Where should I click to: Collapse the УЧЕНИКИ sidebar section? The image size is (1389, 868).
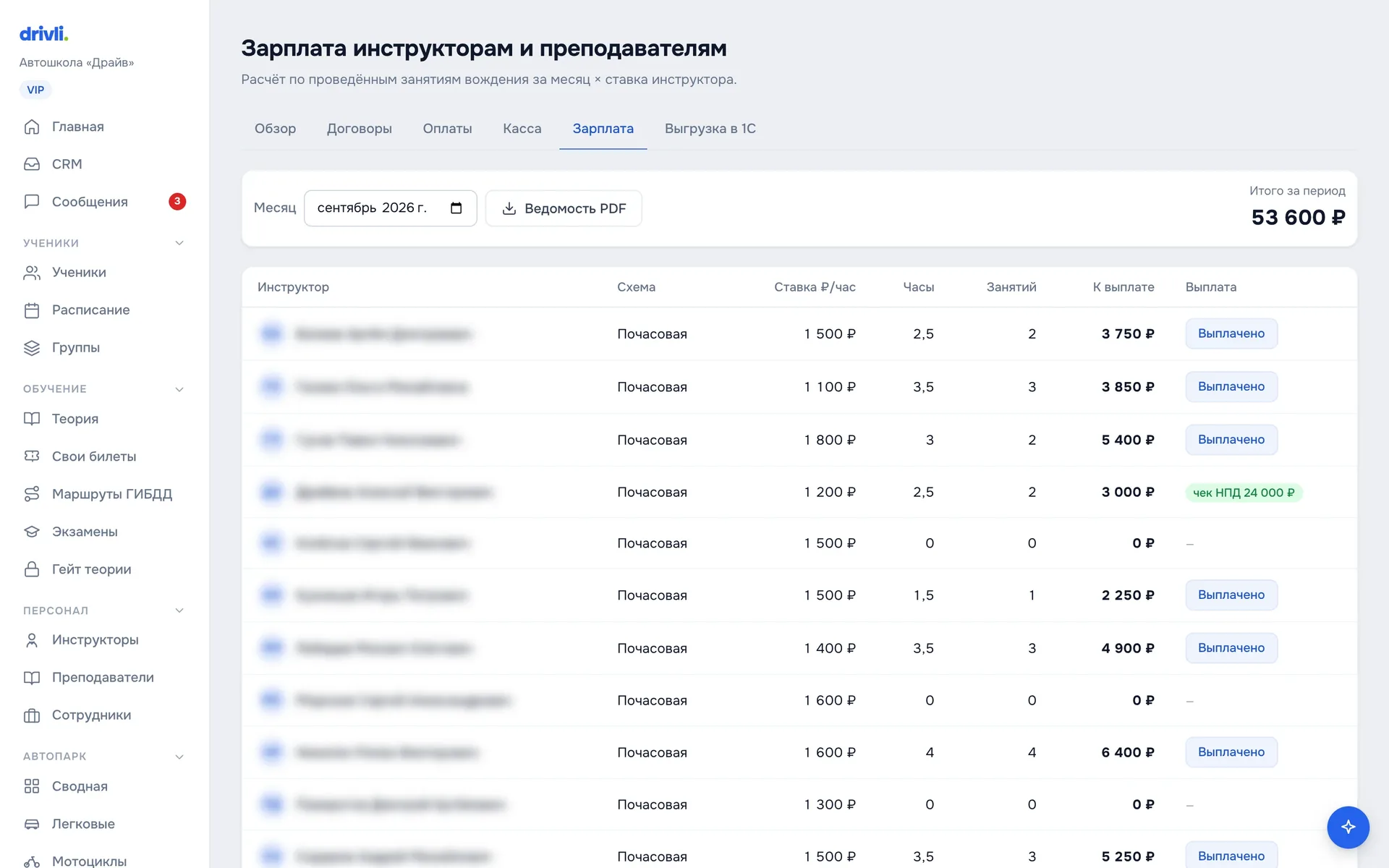tap(179, 243)
